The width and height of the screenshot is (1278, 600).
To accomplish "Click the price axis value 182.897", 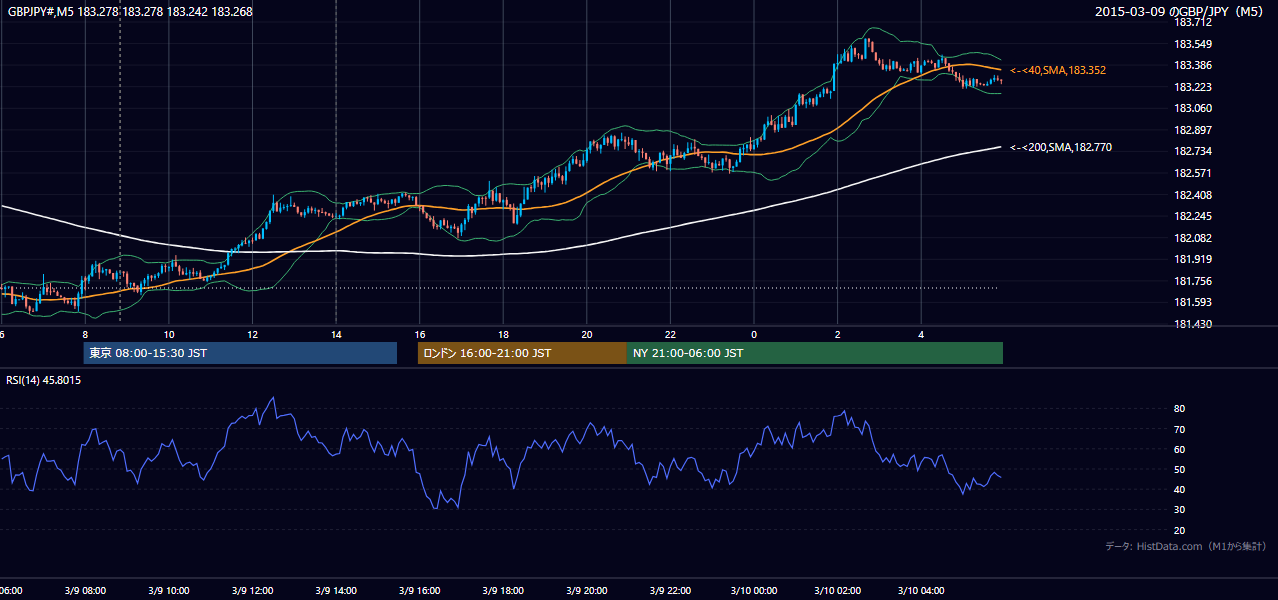I will pyautogui.click(x=1192, y=130).
